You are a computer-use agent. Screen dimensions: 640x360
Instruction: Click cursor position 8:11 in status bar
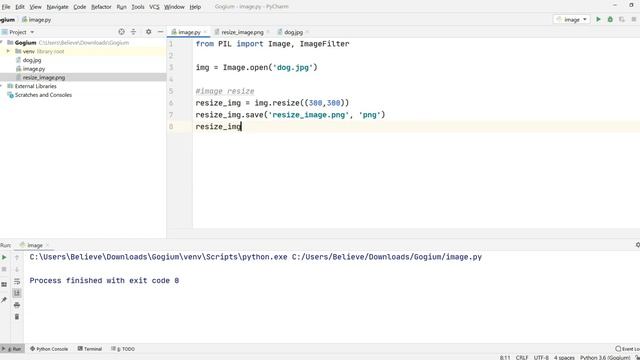(x=505, y=358)
